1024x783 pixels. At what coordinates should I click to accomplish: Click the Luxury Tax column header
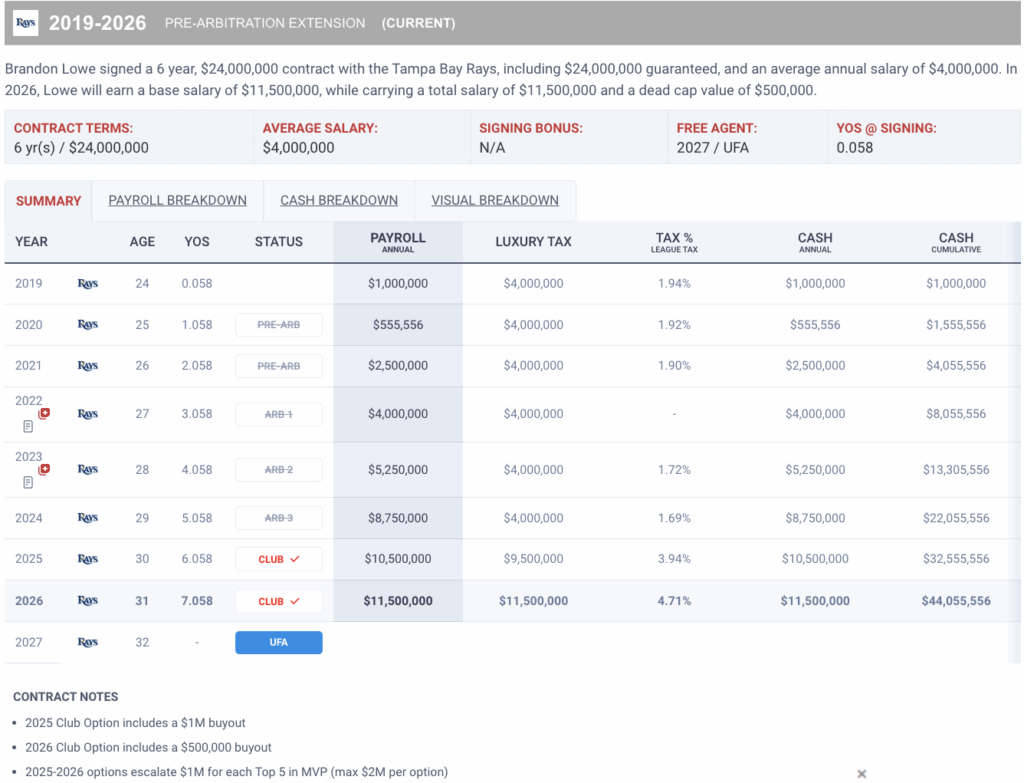533,242
